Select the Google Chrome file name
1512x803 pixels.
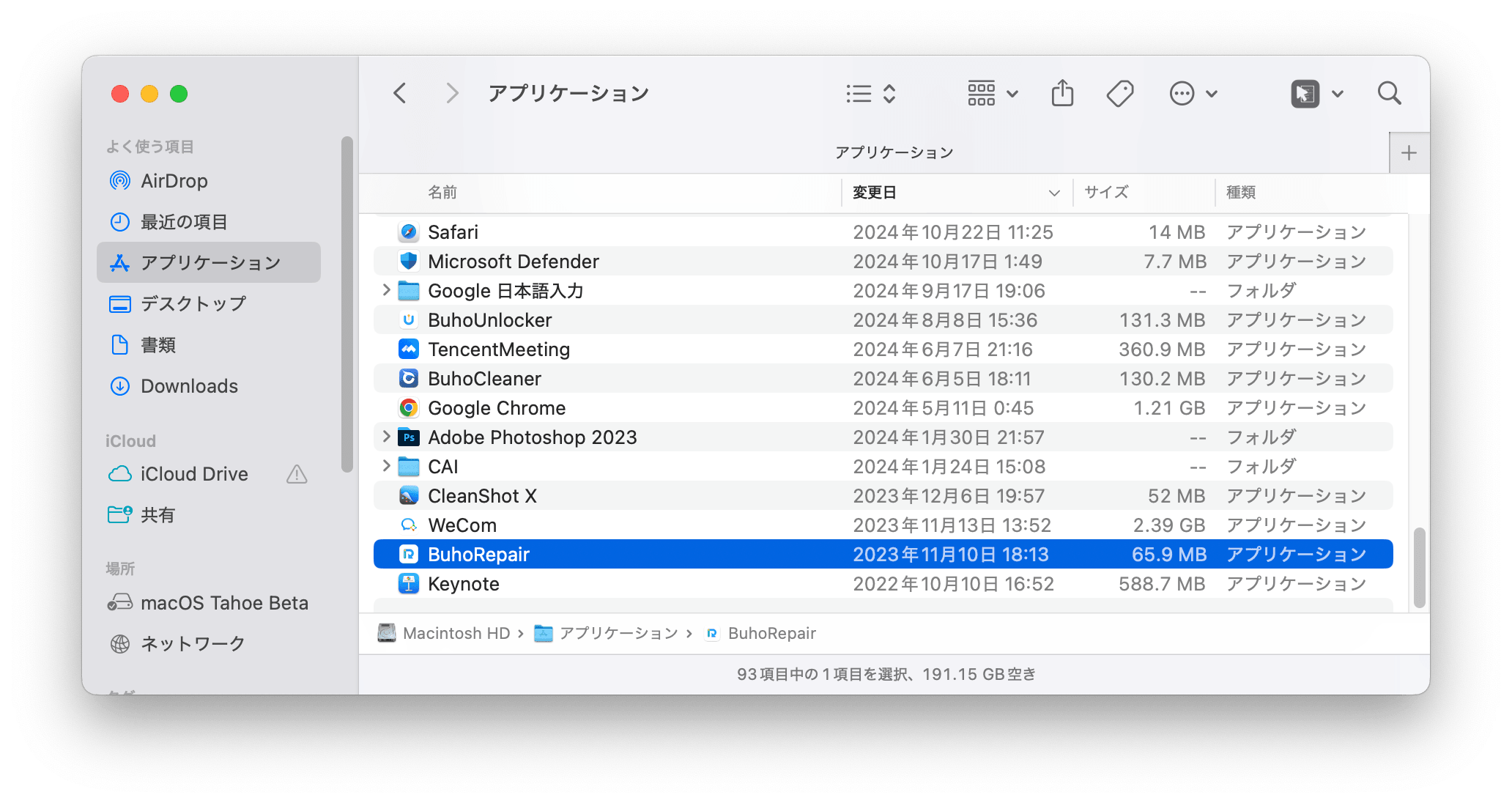pyautogui.click(x=497, y=408)
